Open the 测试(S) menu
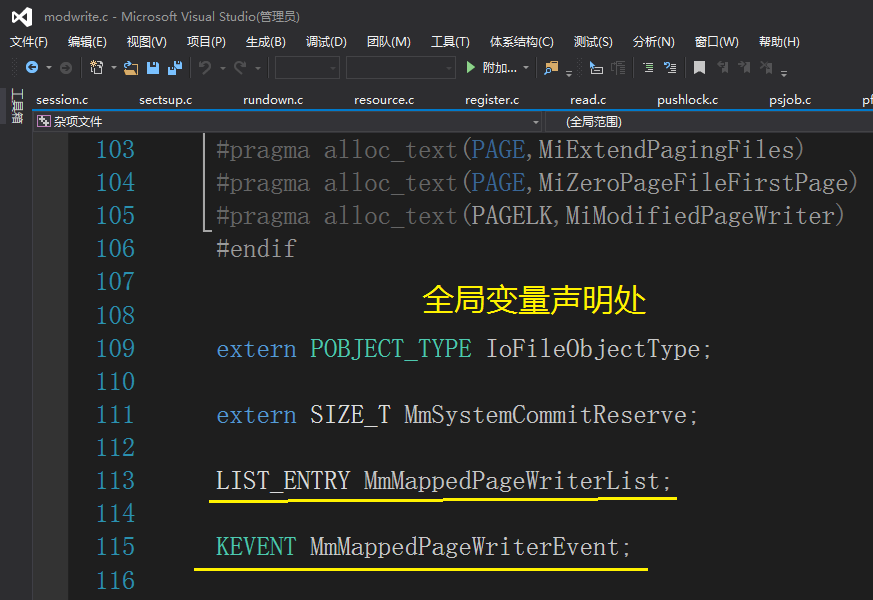 (x=593, y=42)
